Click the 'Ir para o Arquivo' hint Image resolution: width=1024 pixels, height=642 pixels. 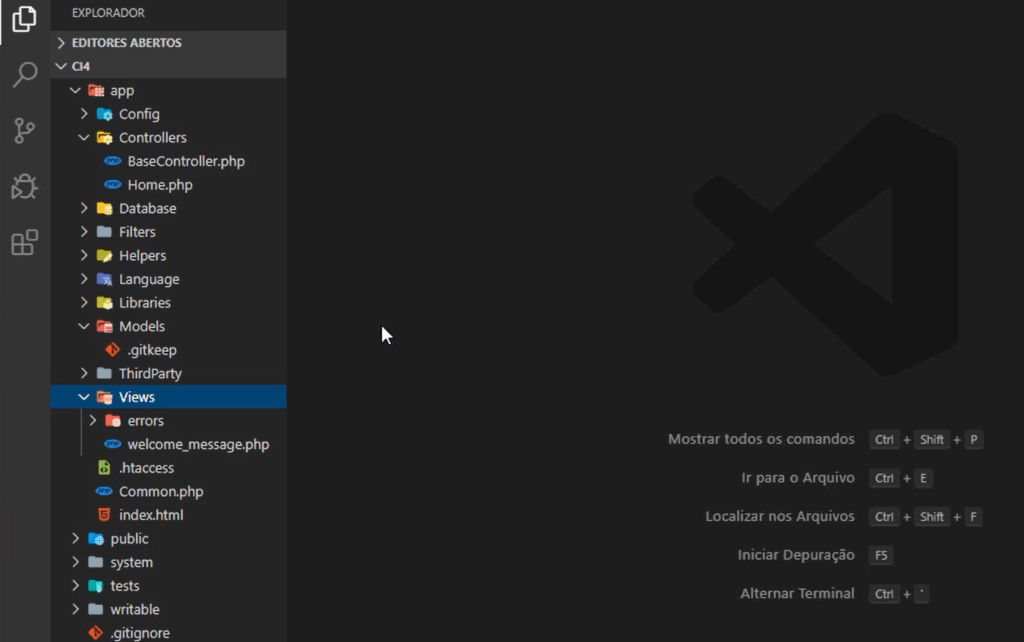(797, 477)
